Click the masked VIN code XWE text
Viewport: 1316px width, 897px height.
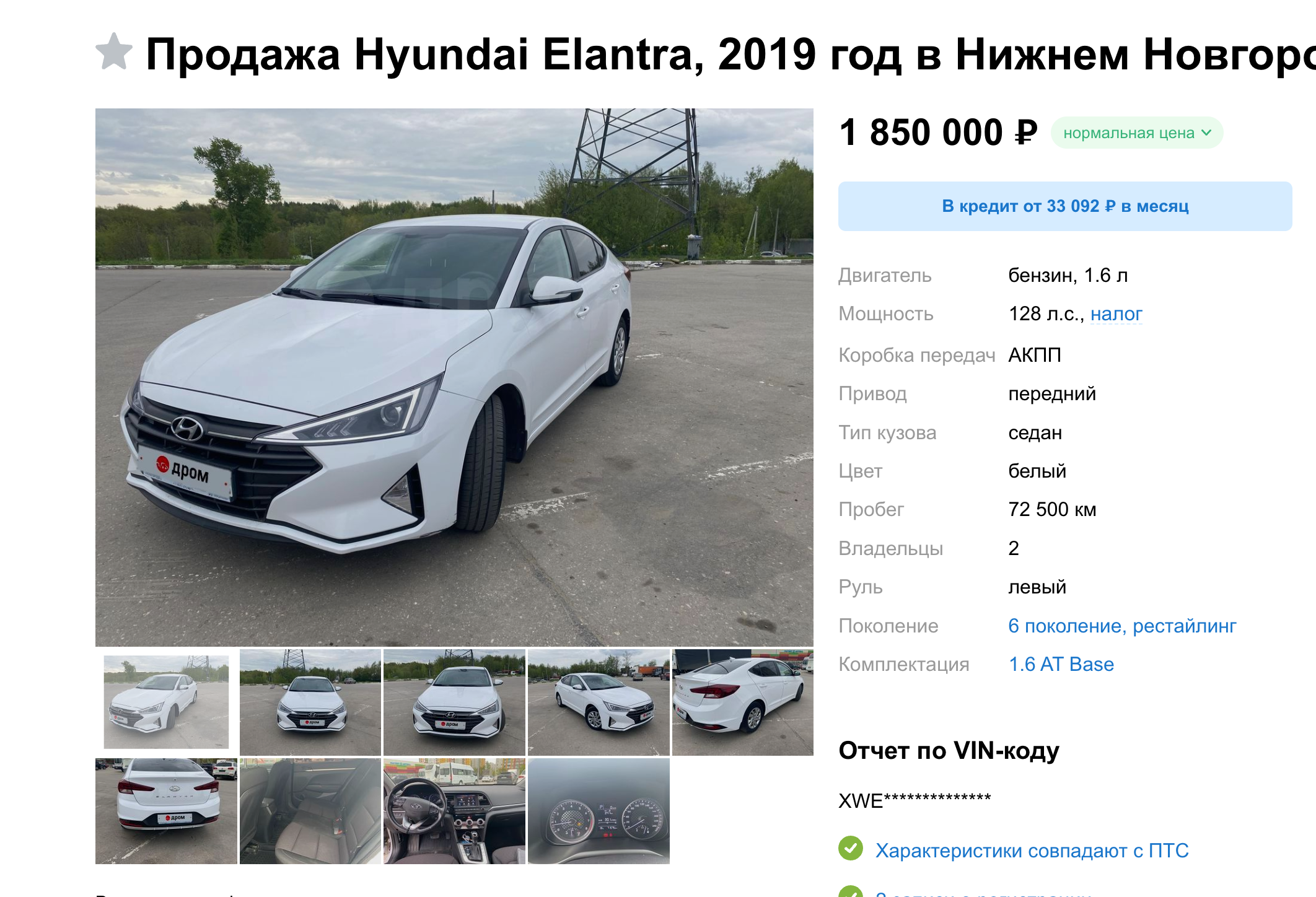915,800
